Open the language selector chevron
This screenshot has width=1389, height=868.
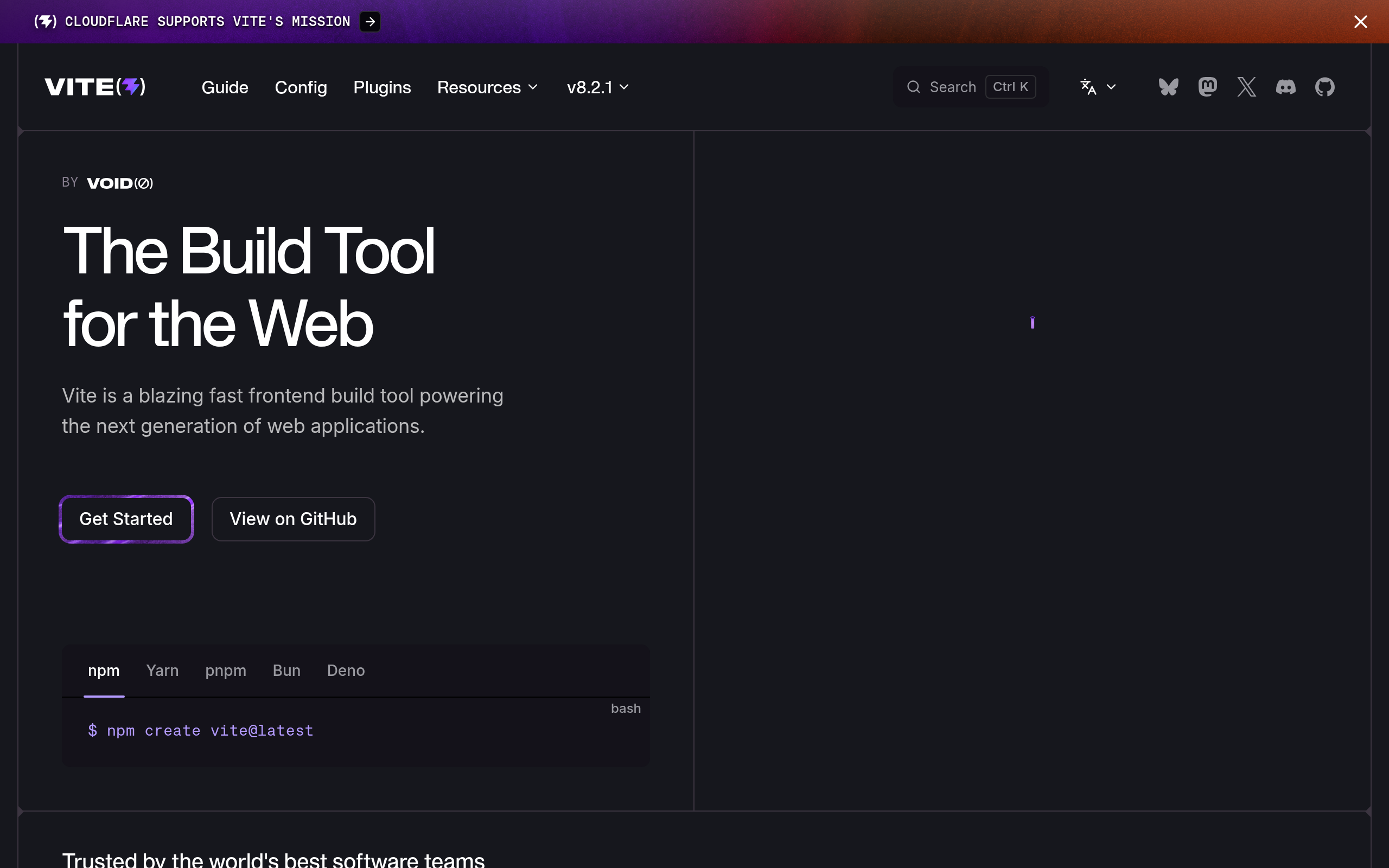pos(1111,87)
